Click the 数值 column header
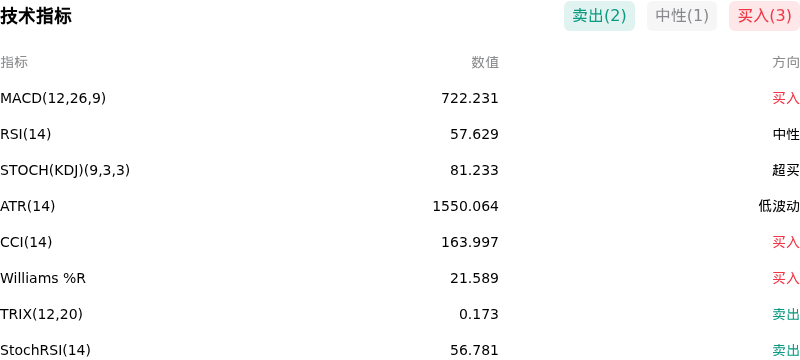This screenshot has height=360, width=800. click(485, 62)
